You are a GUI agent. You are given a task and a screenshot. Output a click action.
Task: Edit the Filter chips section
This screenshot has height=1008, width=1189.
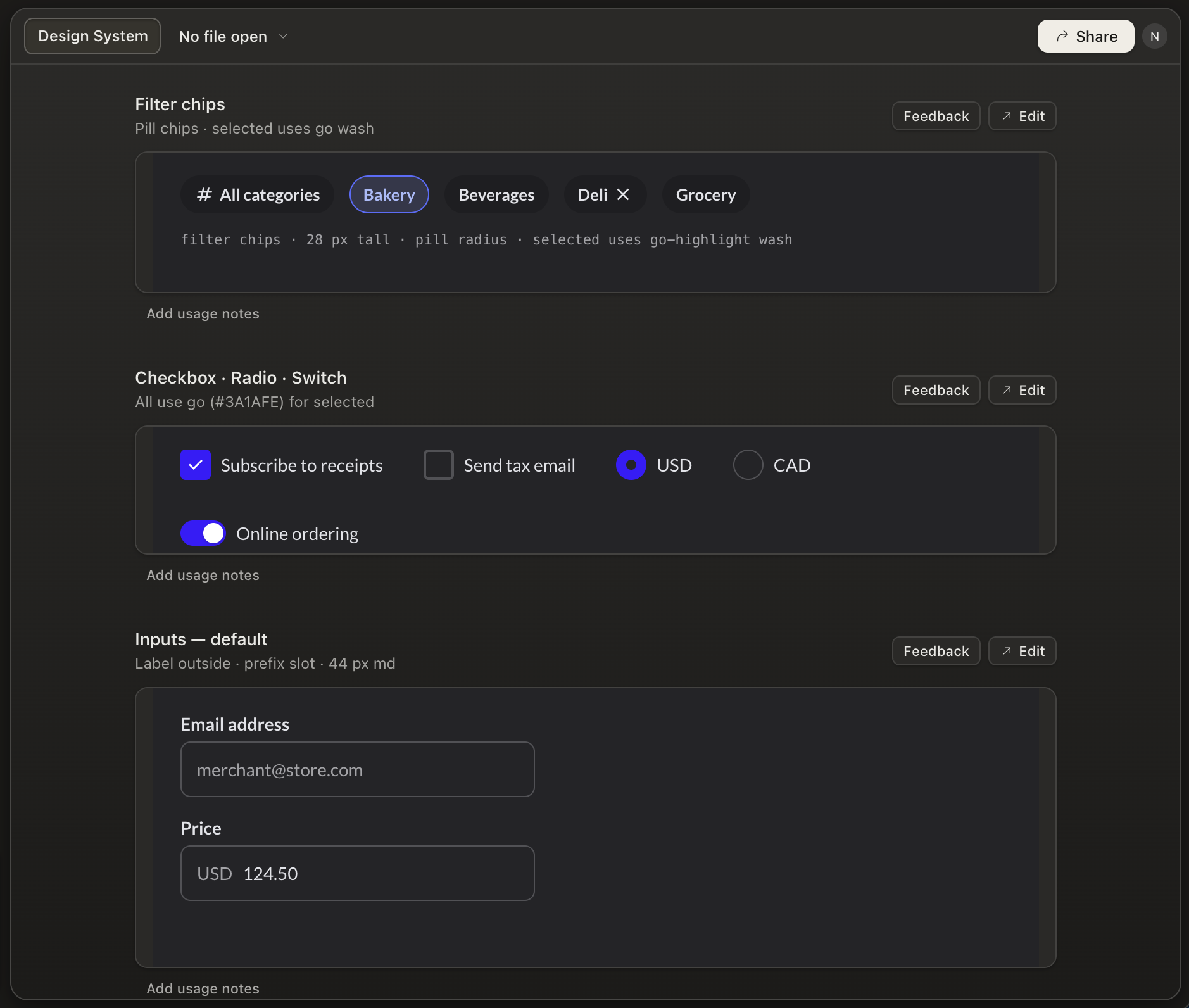pos(1022,116)
